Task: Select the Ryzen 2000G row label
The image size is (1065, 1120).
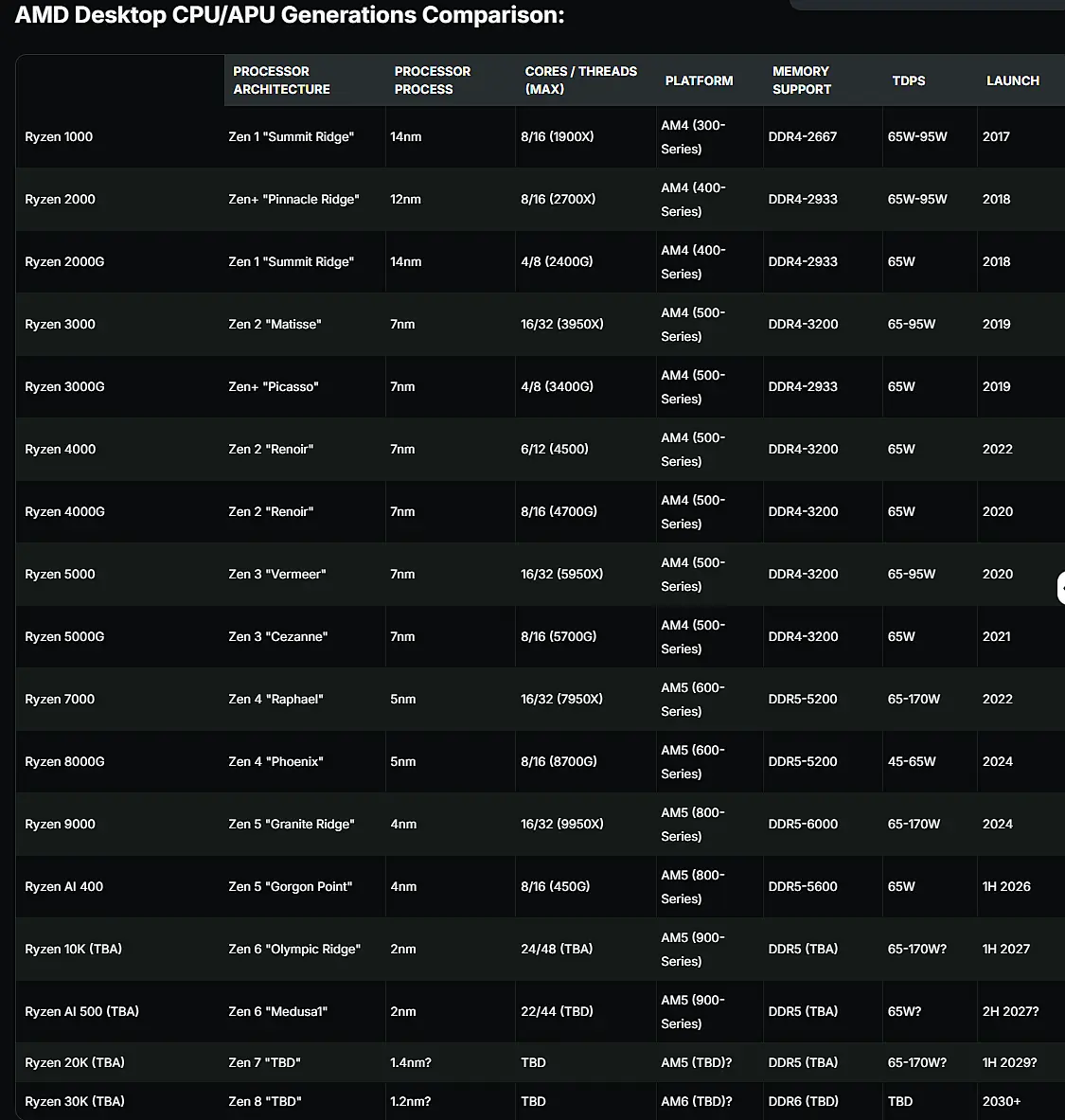Action: (64, 261)
